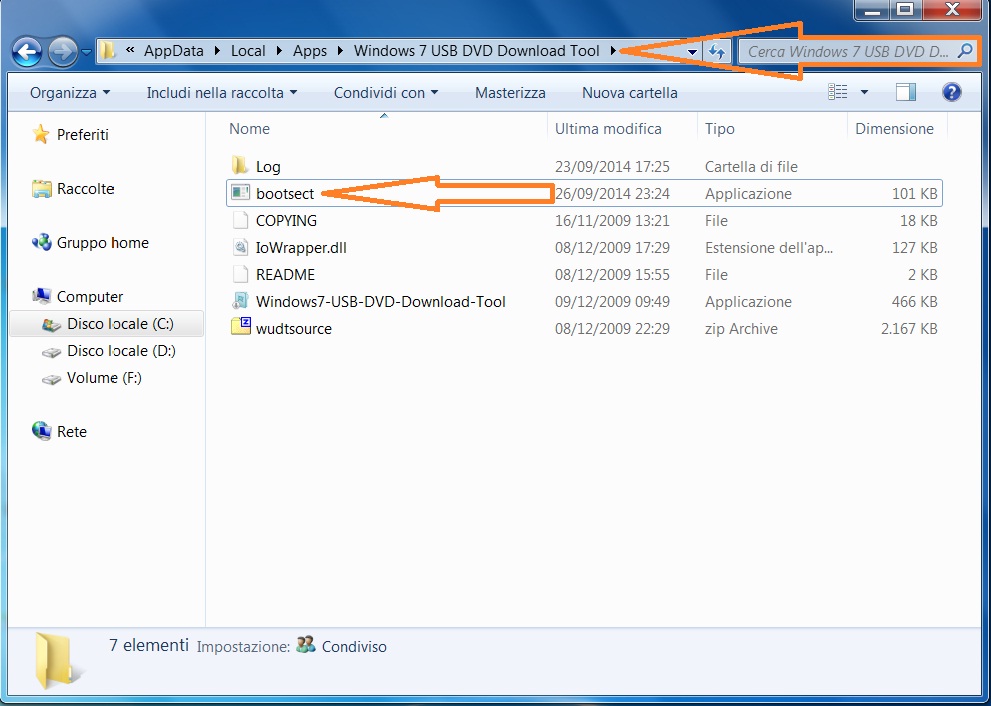Click the wudtsource zip icon
Viewport: 991px width, 706px height.
tap(241, 327)
